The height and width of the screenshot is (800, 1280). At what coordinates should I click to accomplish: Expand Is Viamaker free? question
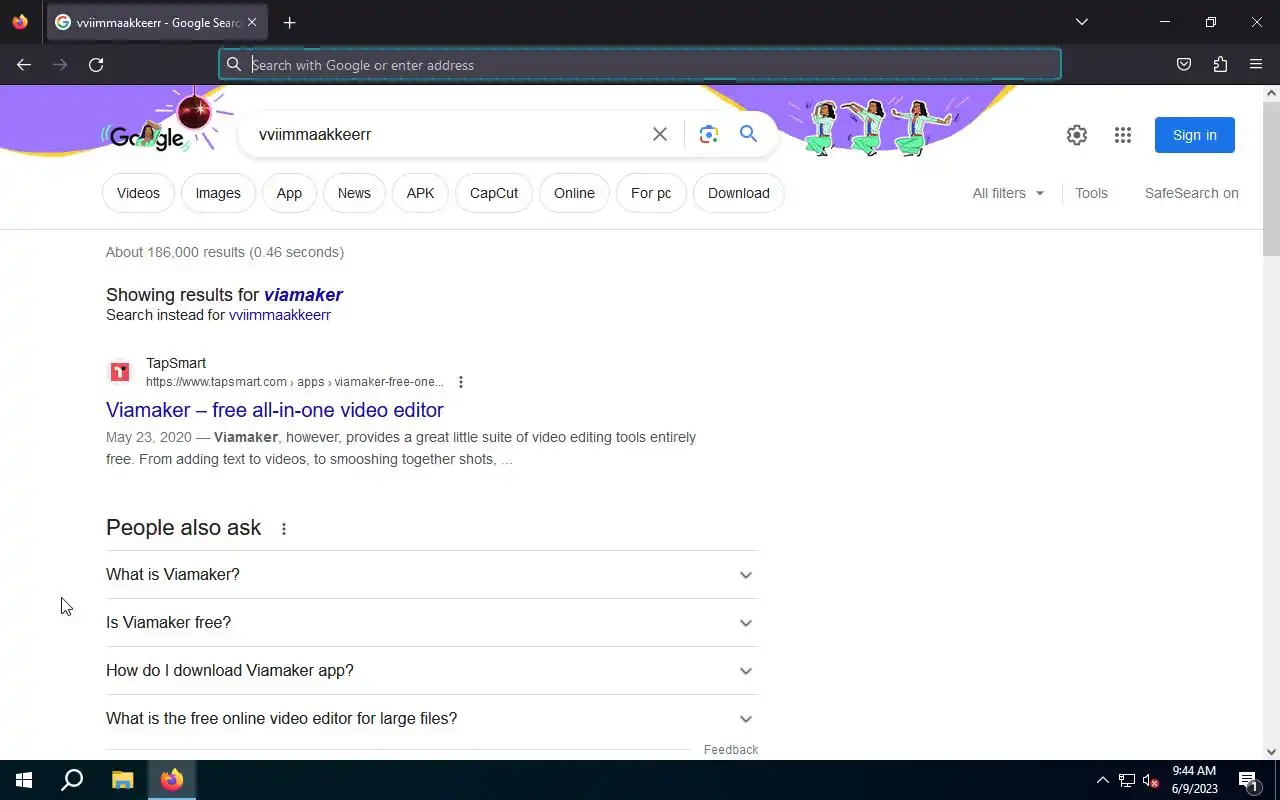432,623
